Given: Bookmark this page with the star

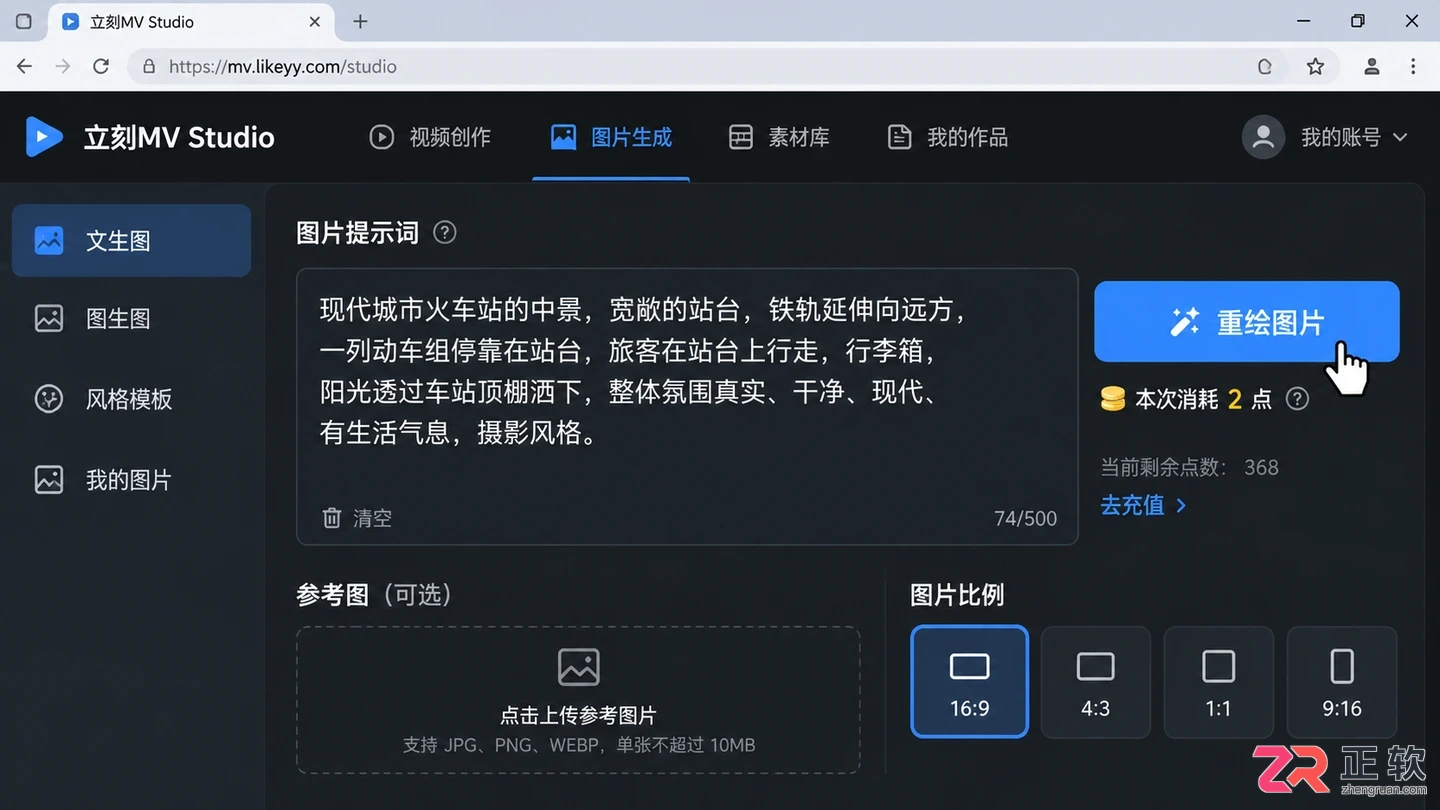Looking at the screenshot, I should coord(1315,66).
